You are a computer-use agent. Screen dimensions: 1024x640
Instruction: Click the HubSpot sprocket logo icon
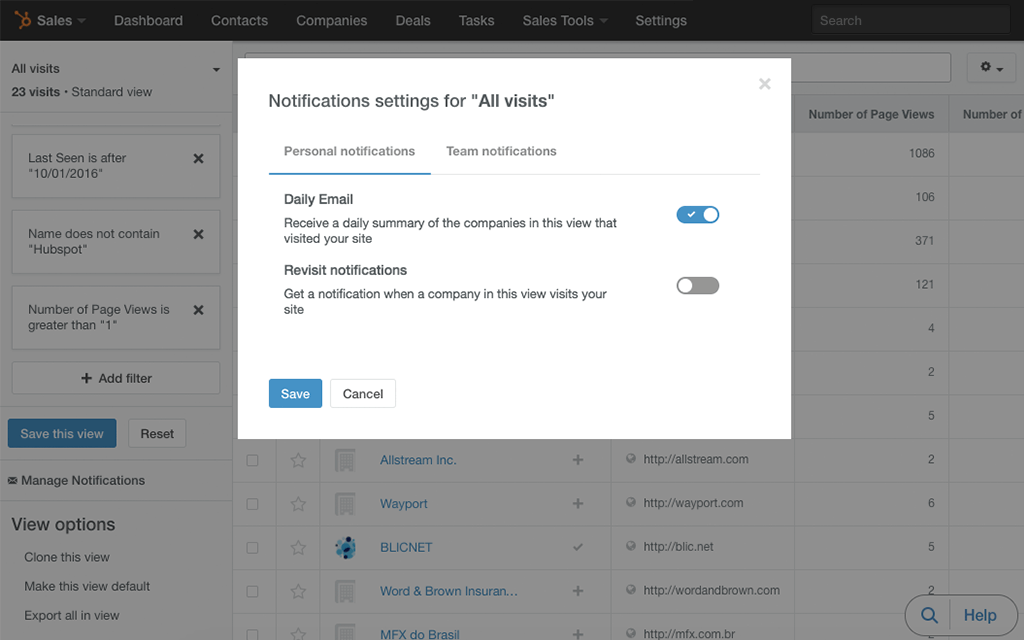point(22,20)
